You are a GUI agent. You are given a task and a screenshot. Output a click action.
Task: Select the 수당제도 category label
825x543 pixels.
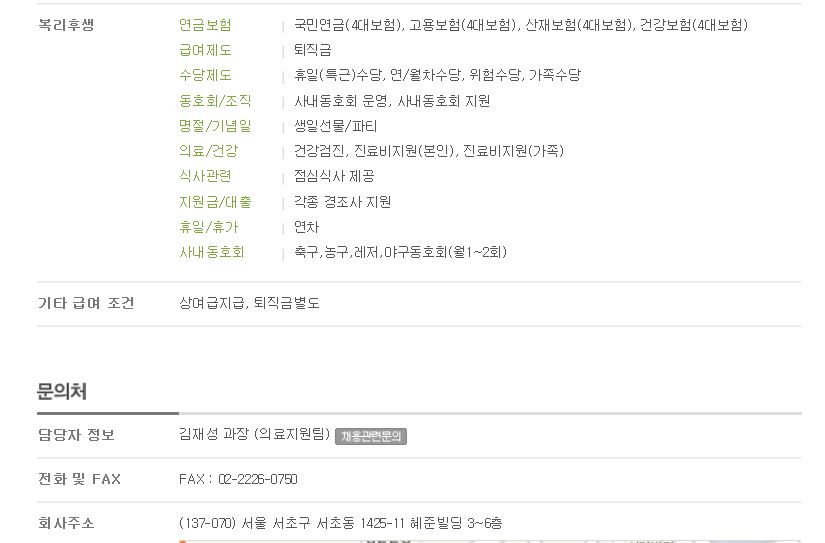coord(205,75)
